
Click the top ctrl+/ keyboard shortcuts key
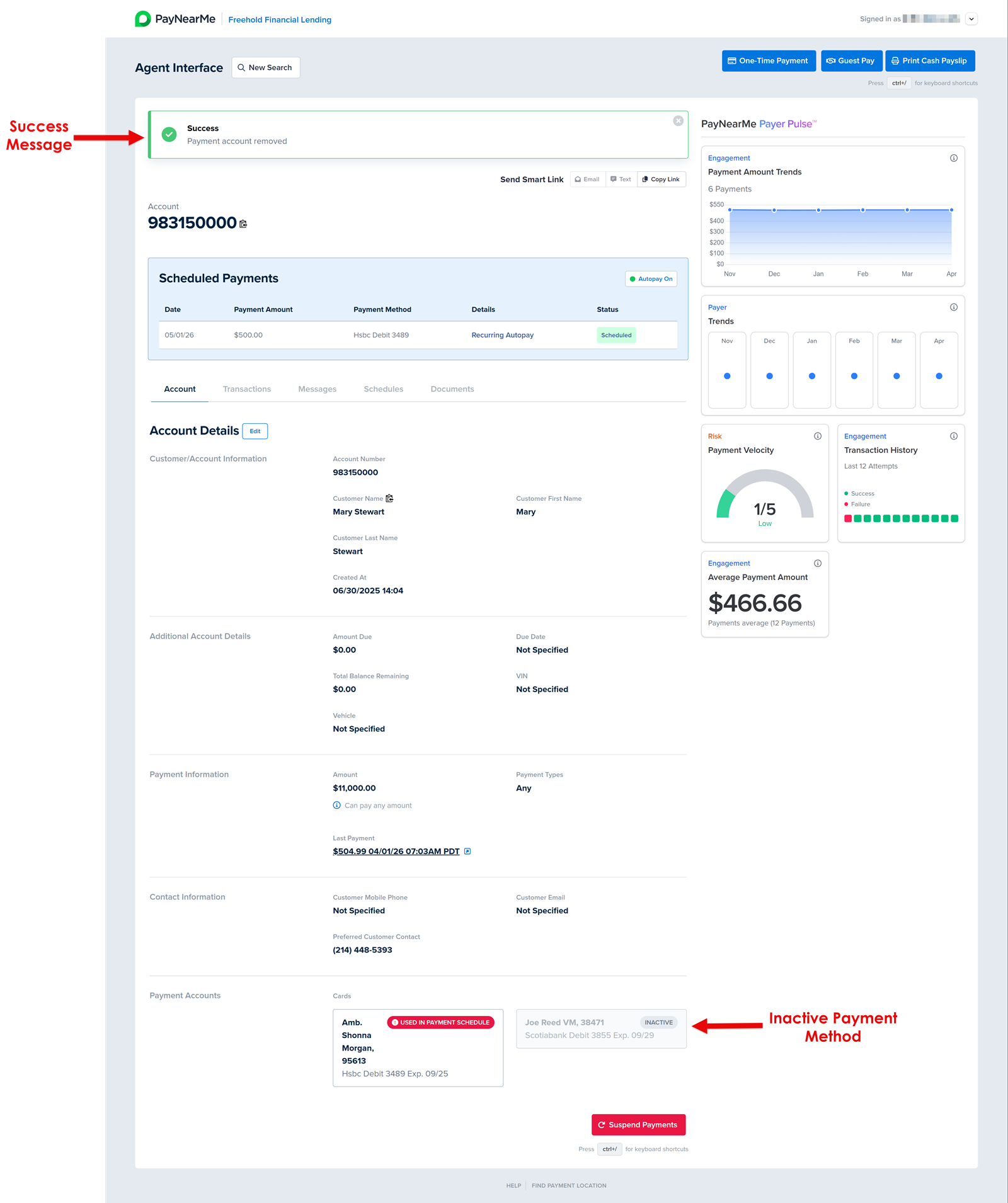[x=899, y=83]
